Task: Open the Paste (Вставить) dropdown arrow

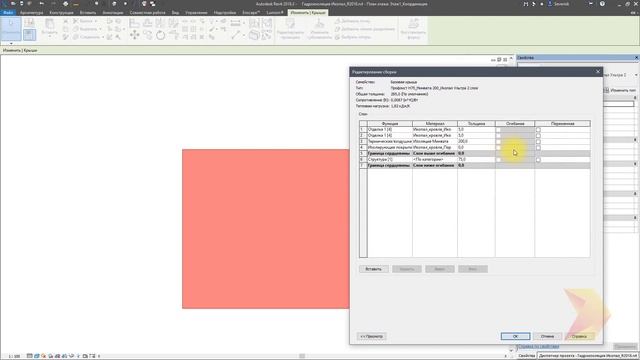Action: click(x=49, y=37)
